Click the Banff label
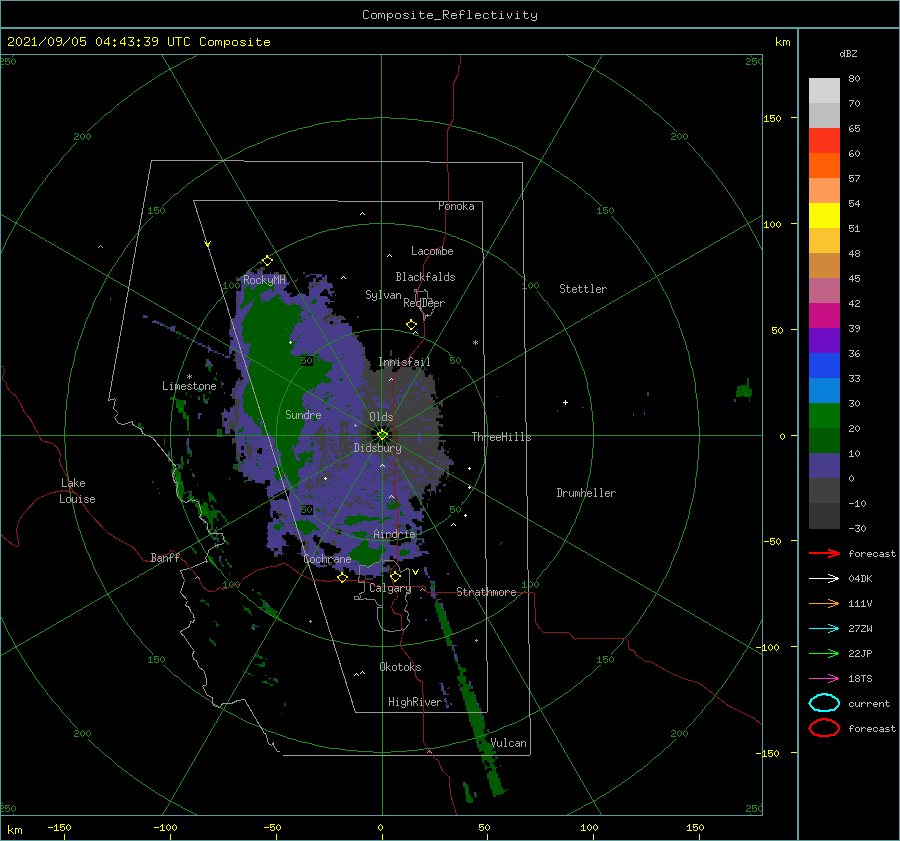 point(165,557)
